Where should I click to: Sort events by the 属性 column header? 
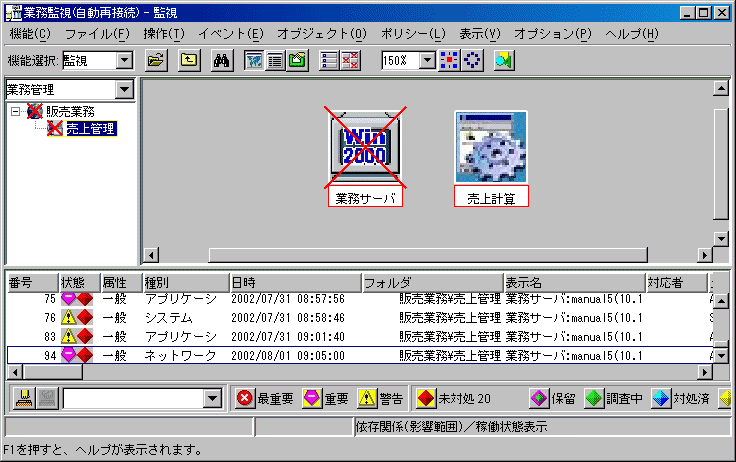point(122,283)
